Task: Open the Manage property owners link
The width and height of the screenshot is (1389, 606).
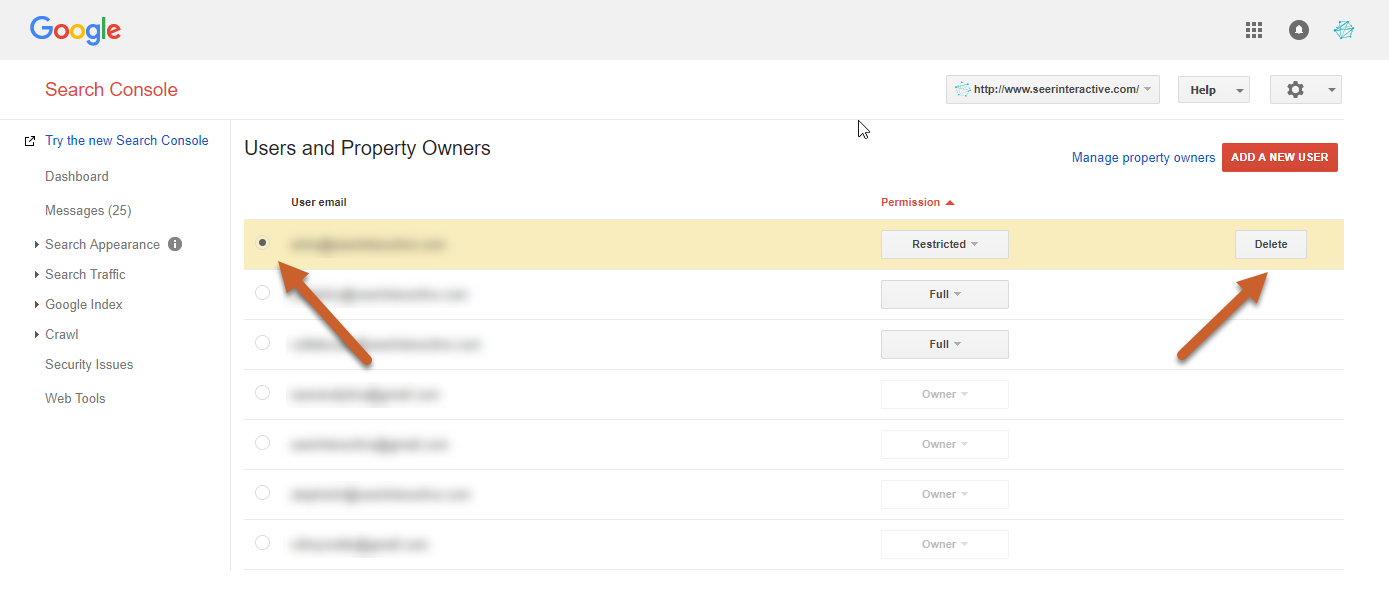Action: (x=1143, y=158)
